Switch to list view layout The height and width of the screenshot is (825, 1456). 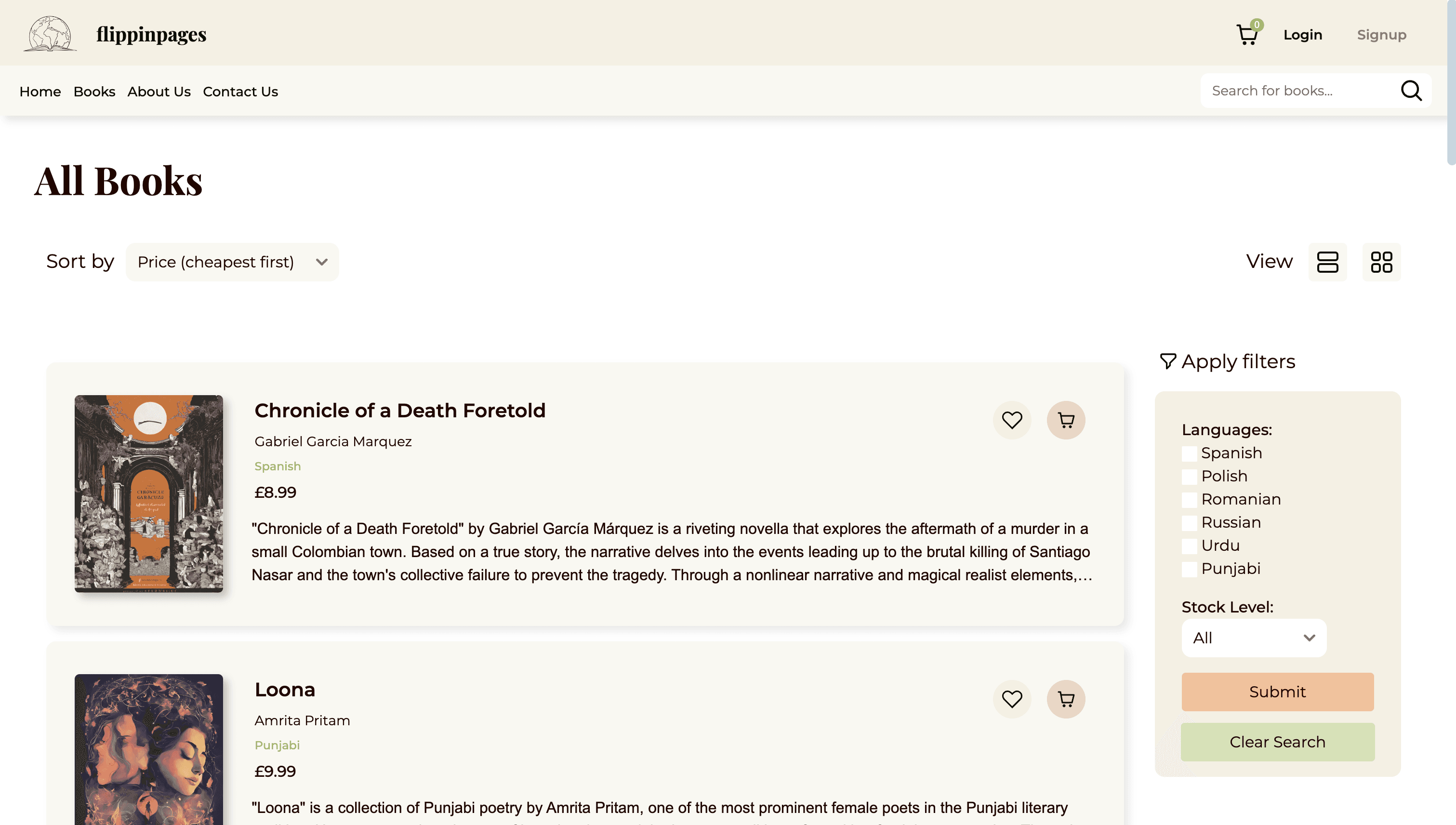1327,262
